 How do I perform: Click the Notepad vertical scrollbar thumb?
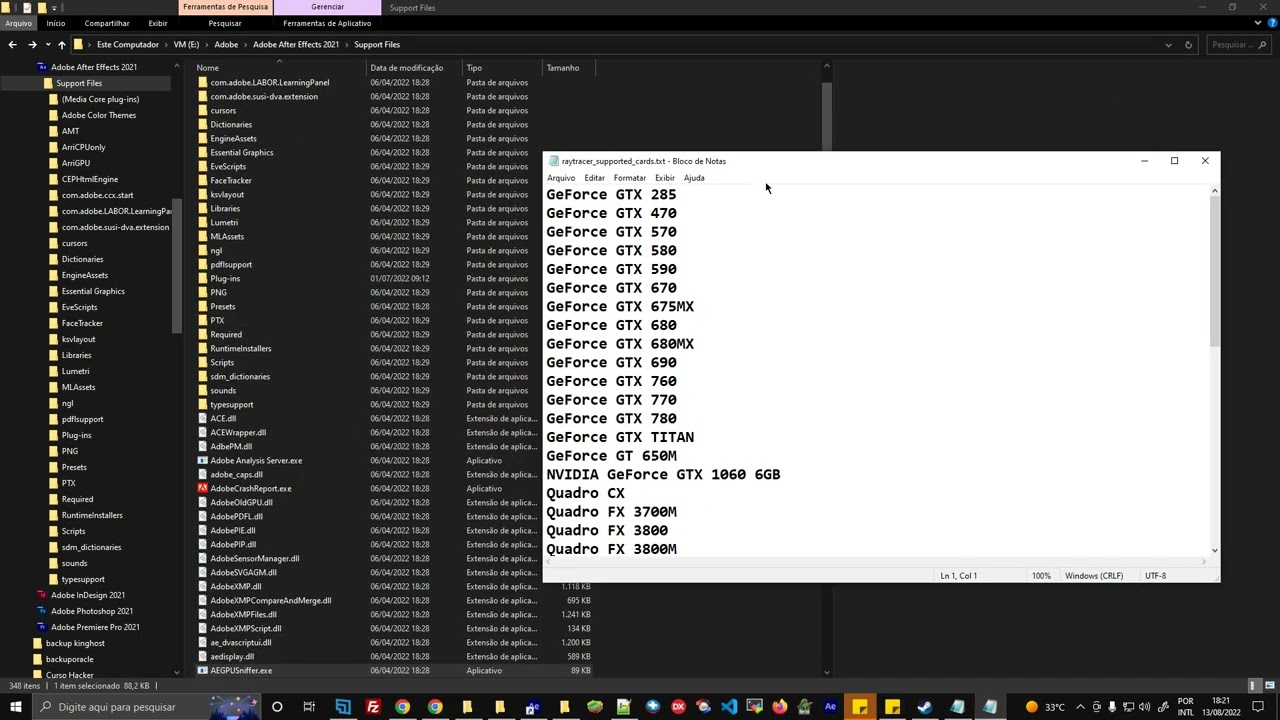[x=1215, y=270]
